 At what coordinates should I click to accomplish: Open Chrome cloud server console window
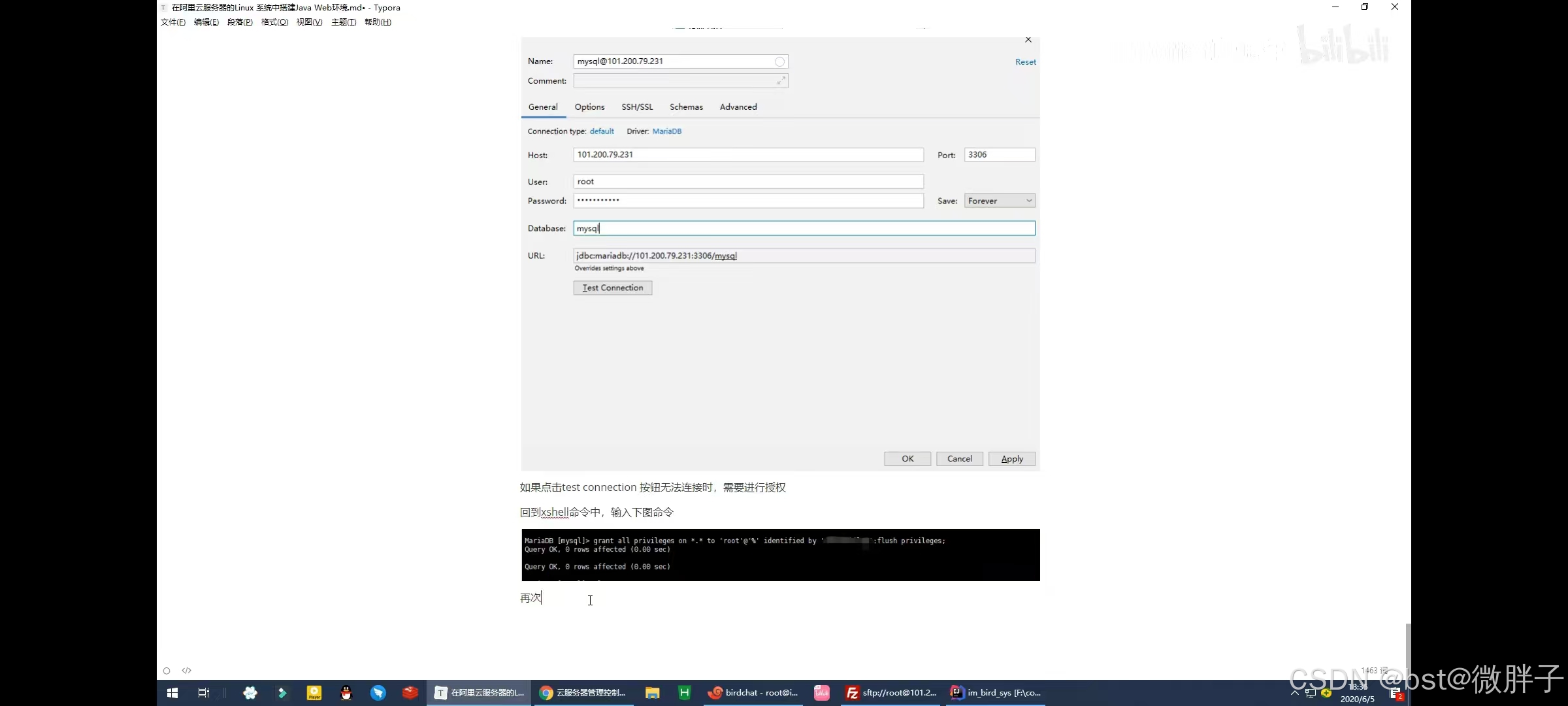pos(583,693)
